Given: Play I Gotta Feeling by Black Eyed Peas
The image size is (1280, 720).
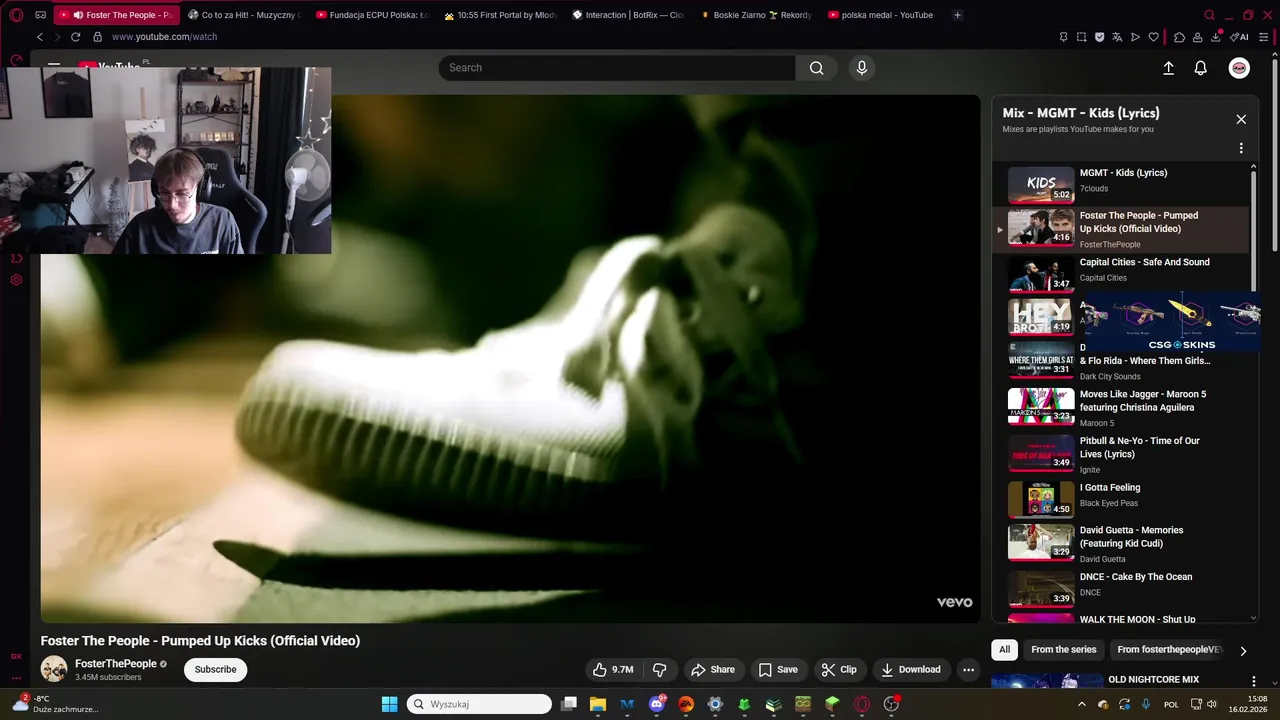Looking at the screenshot, I should (1120, 498).
